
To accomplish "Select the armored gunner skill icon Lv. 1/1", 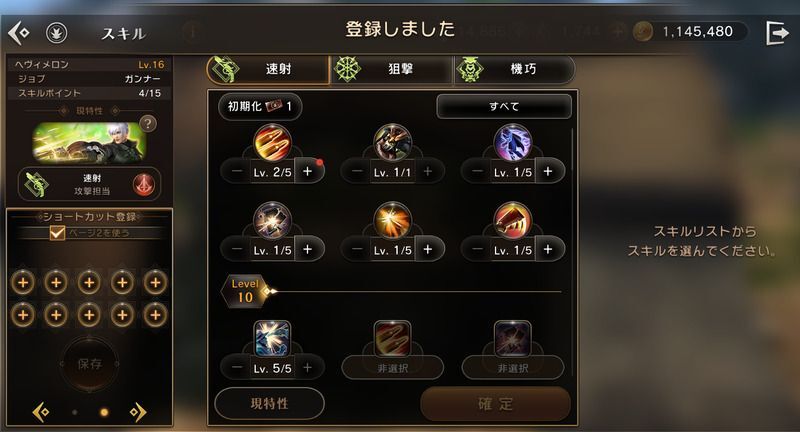I will coord(392,142).
